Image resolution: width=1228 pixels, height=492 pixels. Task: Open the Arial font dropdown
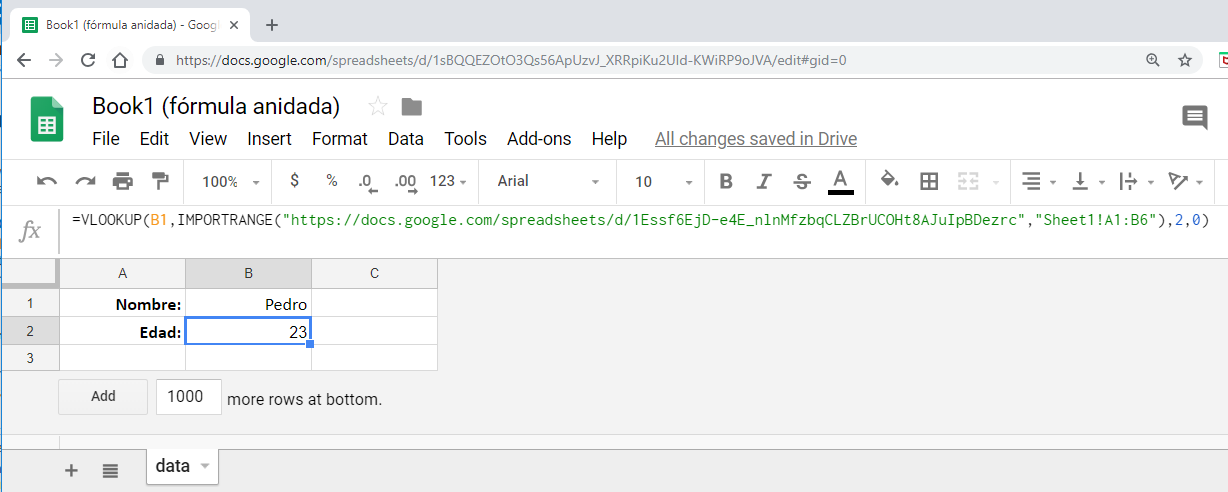tap(548, 181)
